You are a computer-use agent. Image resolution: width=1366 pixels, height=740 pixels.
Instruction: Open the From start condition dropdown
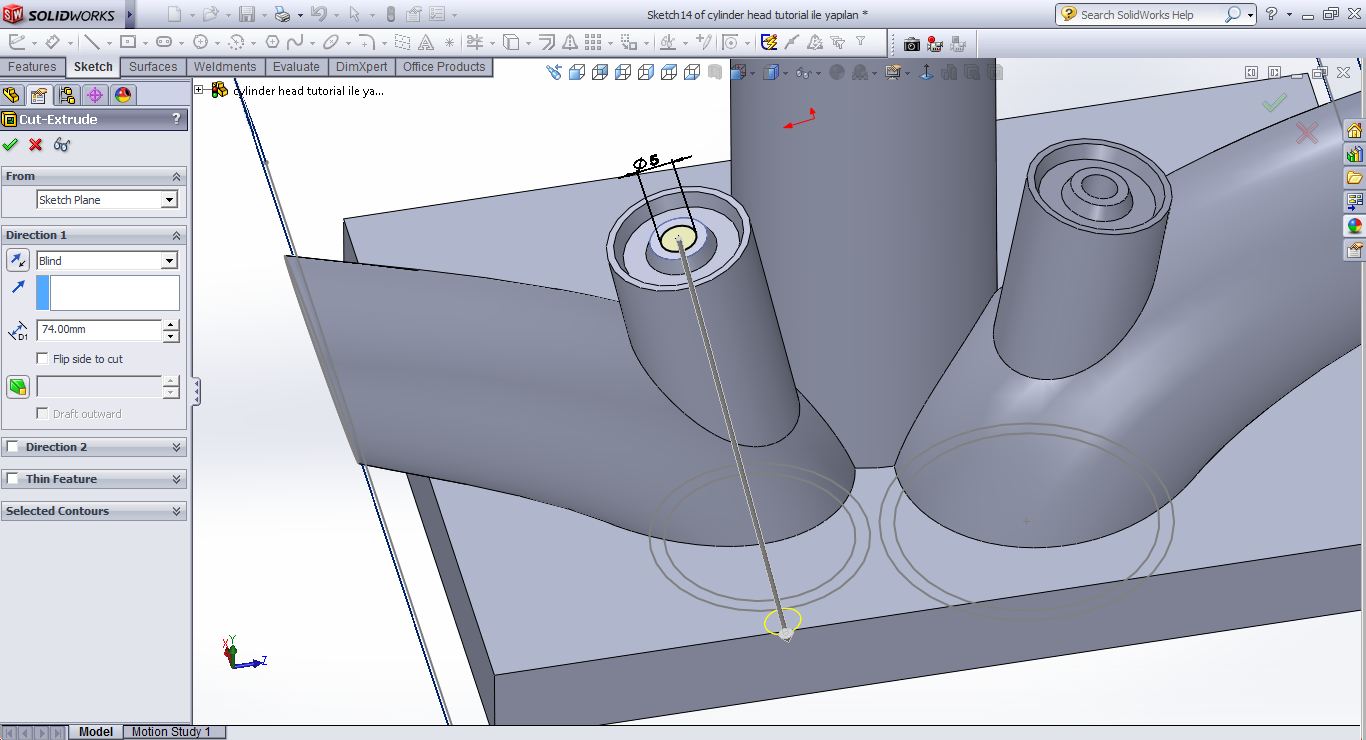coord(168,200)
